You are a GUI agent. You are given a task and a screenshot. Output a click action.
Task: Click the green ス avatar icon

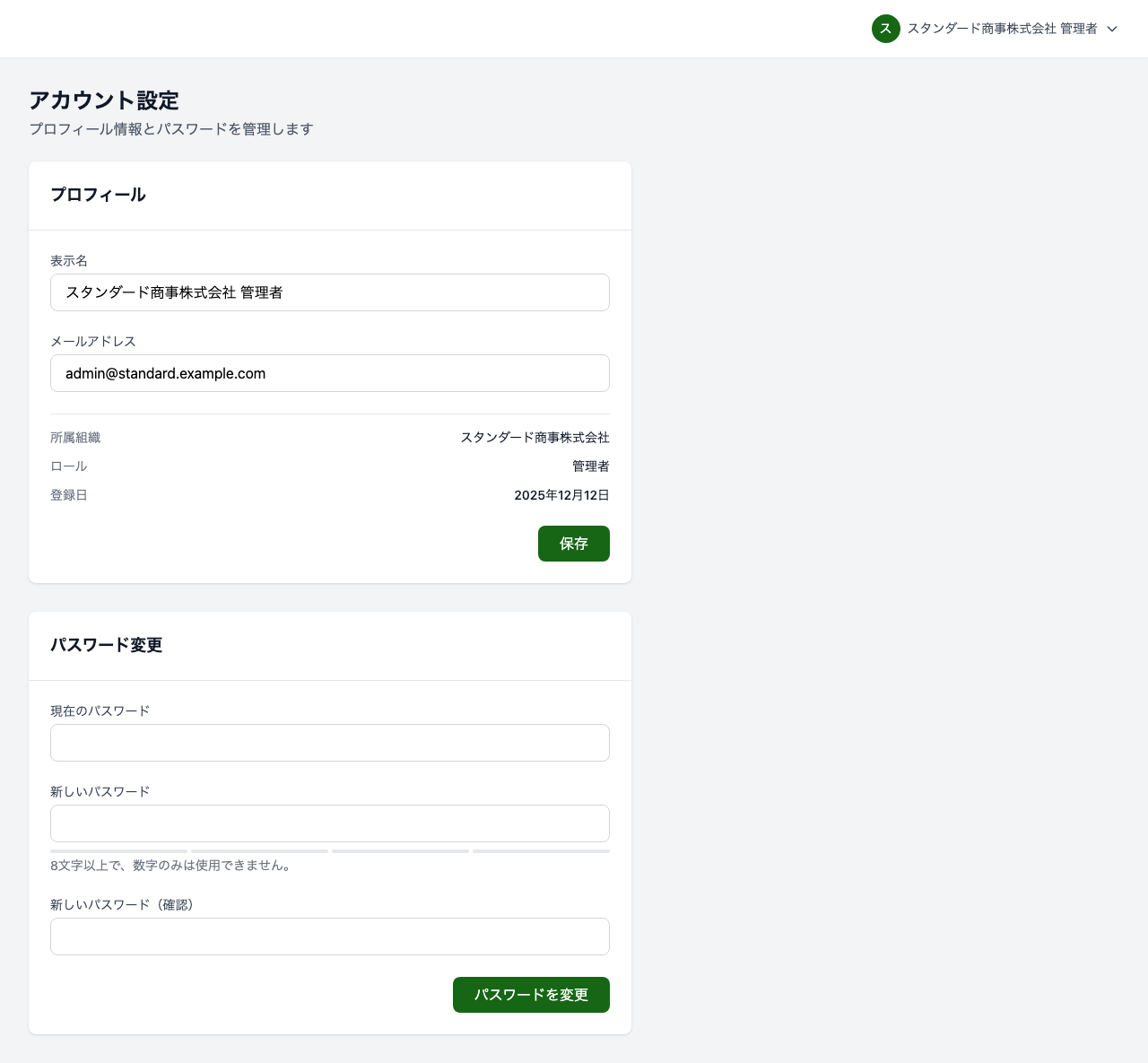point(886,29)
